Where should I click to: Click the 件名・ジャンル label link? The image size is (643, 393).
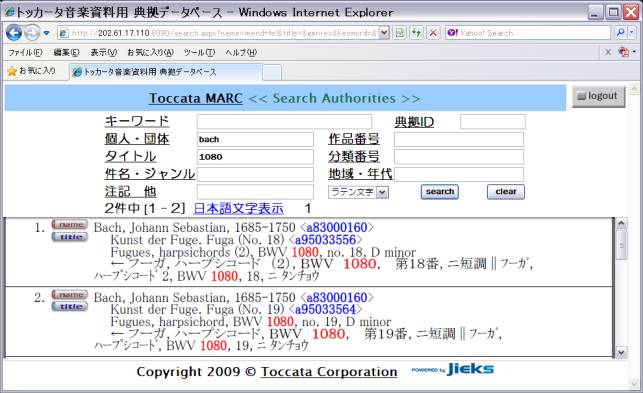(x=150, y=174)
